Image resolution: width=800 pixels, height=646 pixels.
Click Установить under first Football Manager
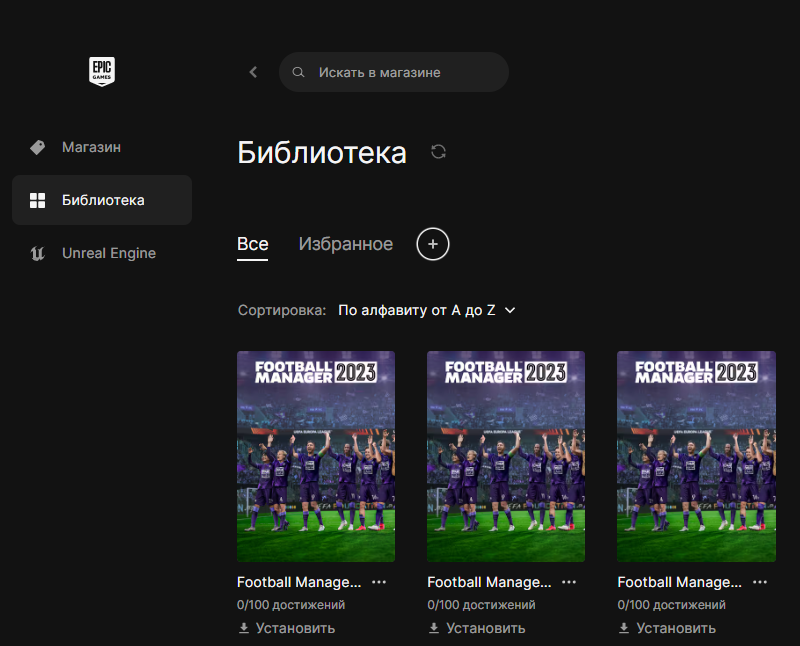[287, 628]
